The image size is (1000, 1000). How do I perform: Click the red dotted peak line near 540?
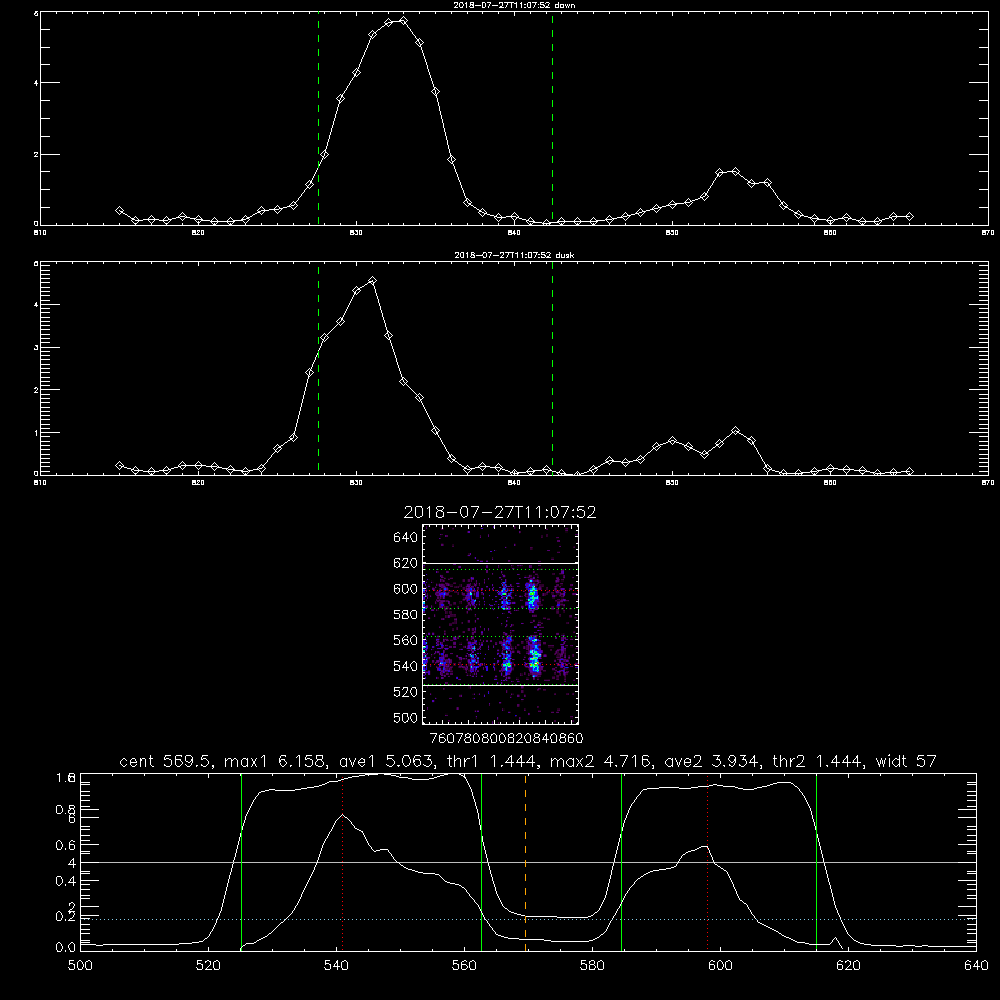[x=342, y=862]
